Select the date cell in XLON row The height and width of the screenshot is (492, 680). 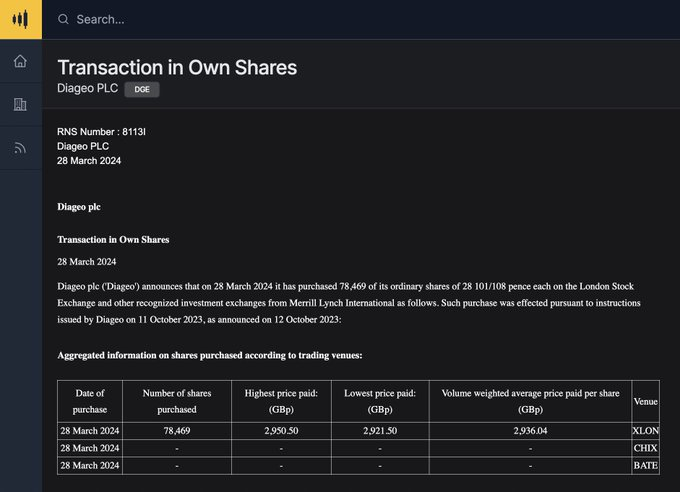pyautogui.click(x=90, y=431)
